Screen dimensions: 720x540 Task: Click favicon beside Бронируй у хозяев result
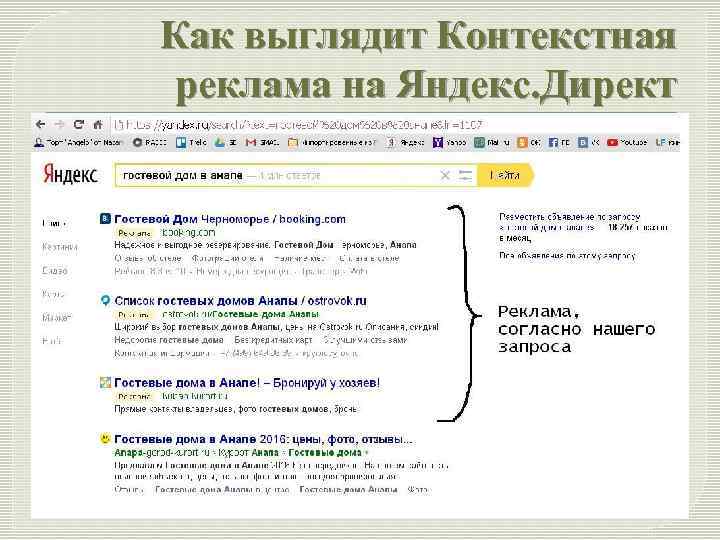[105, 382]
